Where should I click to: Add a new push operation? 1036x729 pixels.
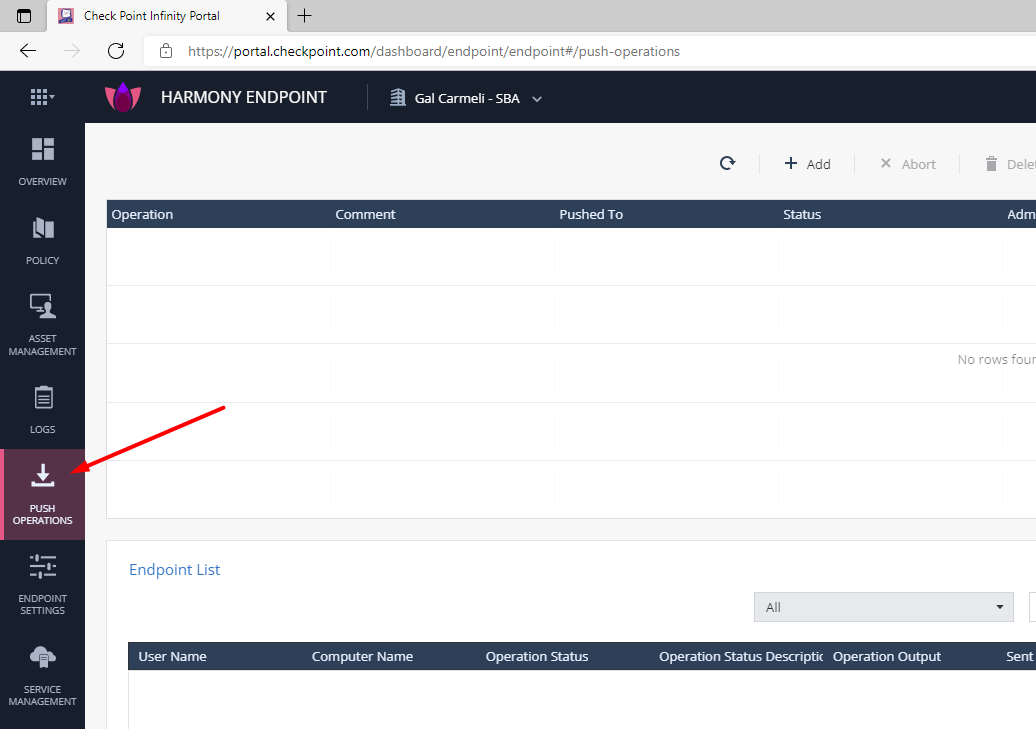[x=807, y=164]
